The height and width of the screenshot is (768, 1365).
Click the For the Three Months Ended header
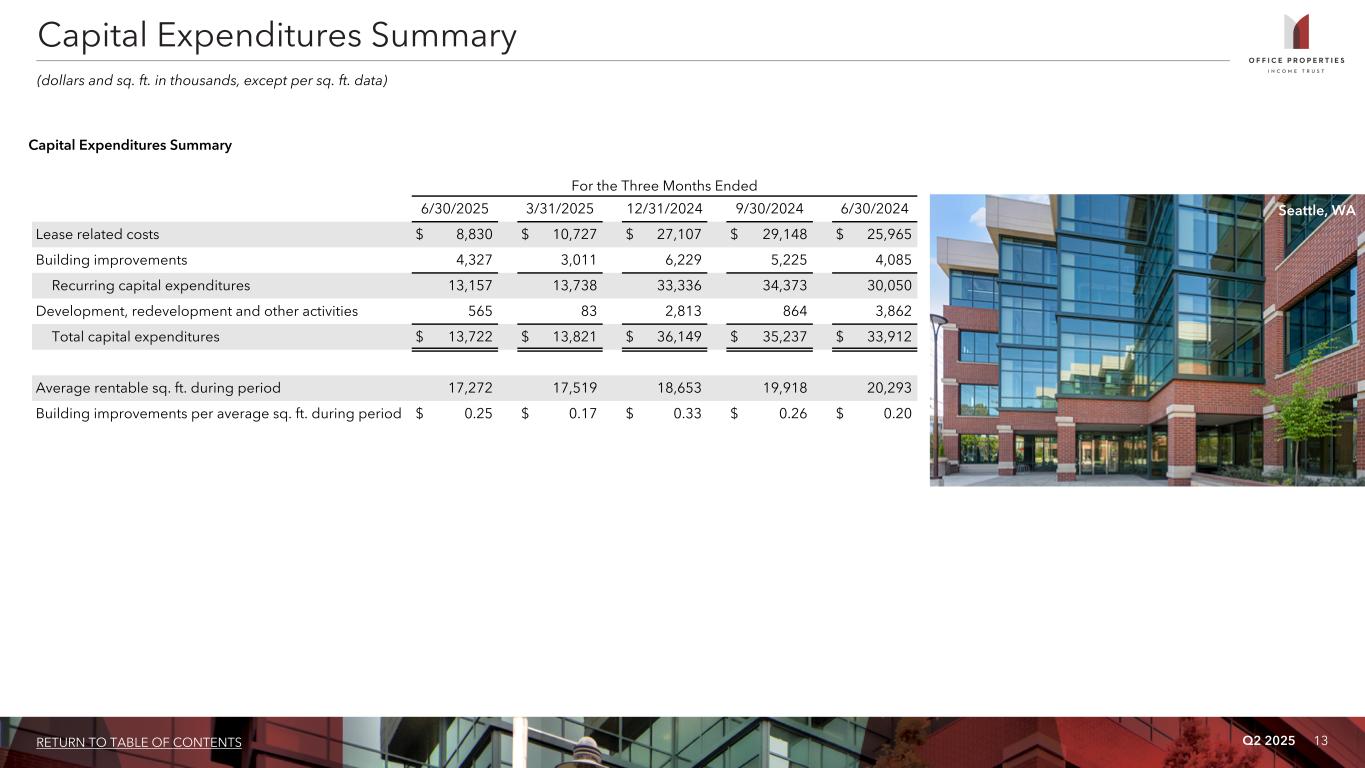point(664,186)
